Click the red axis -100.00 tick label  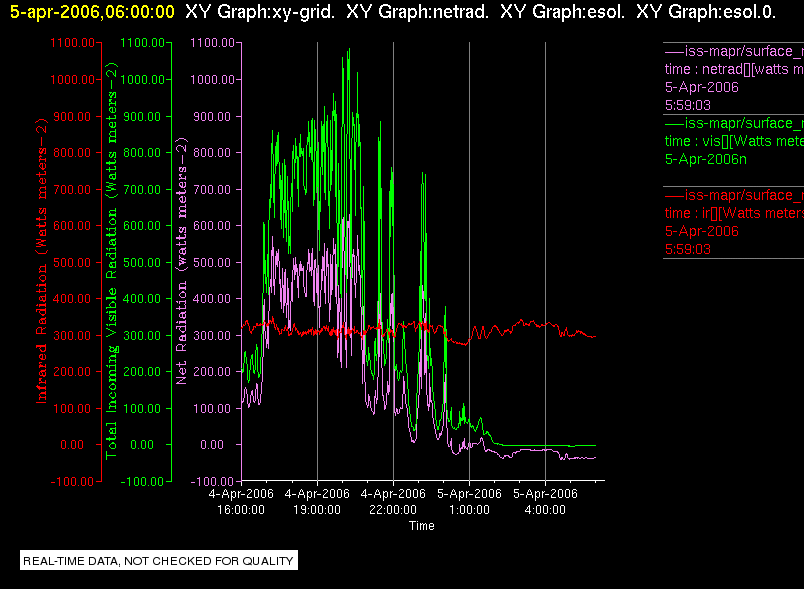[x=72, y=481]
